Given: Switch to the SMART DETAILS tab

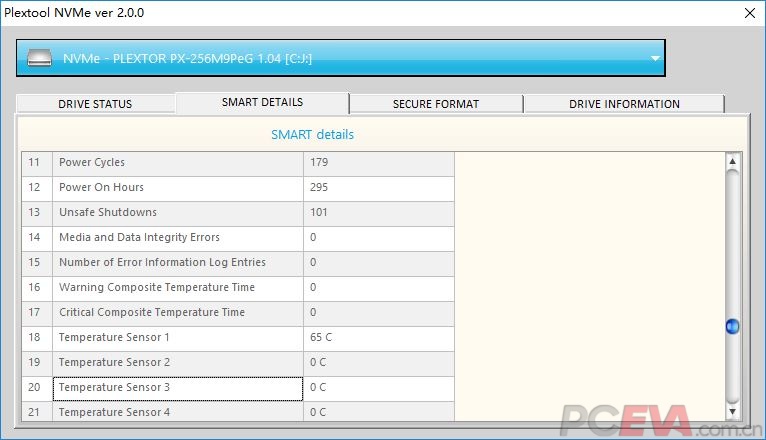Looking at the screenshot, I should 262,103.
